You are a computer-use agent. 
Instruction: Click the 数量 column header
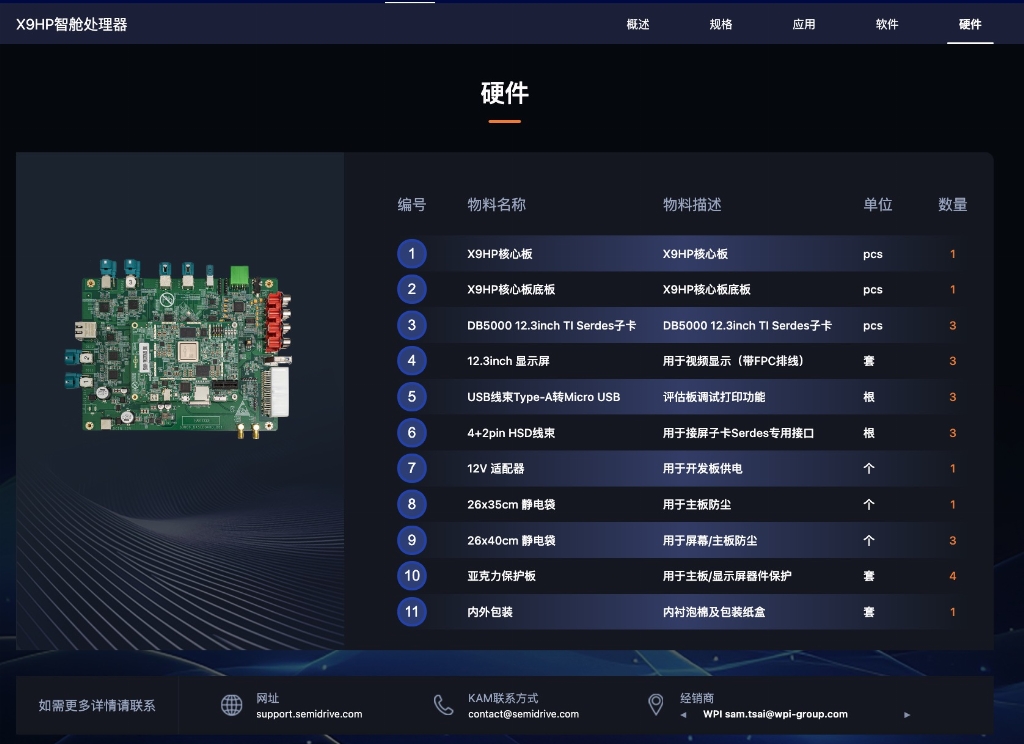point(953,204)
